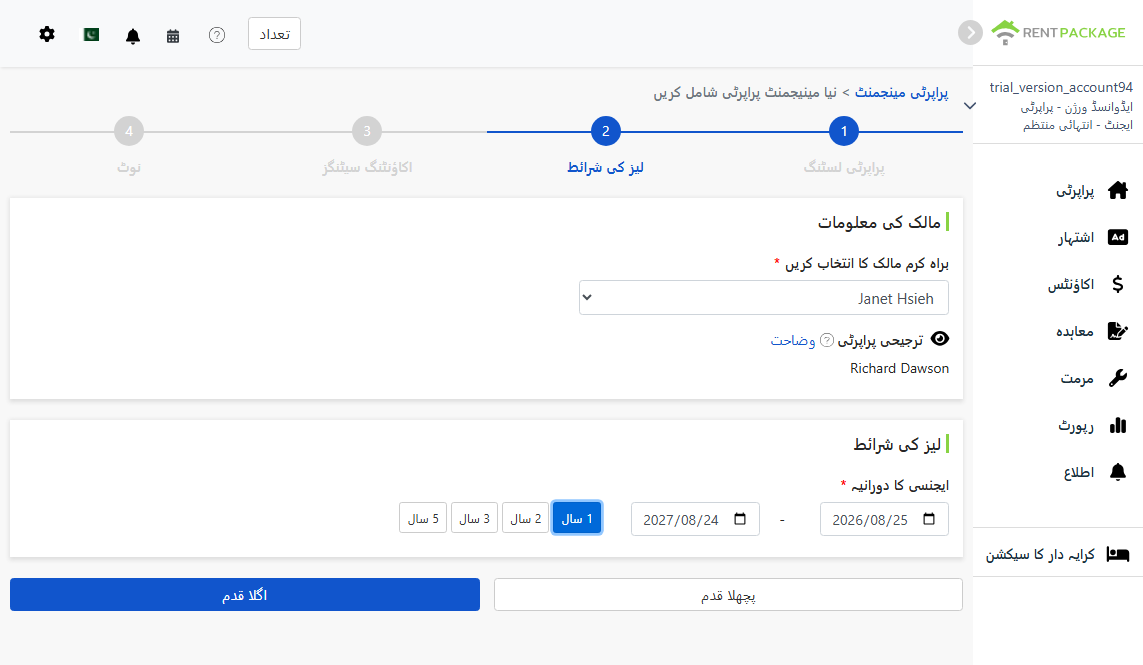Click the اگلا قدم next step button
Screen dimensions: 1143x665
(245, 594)
